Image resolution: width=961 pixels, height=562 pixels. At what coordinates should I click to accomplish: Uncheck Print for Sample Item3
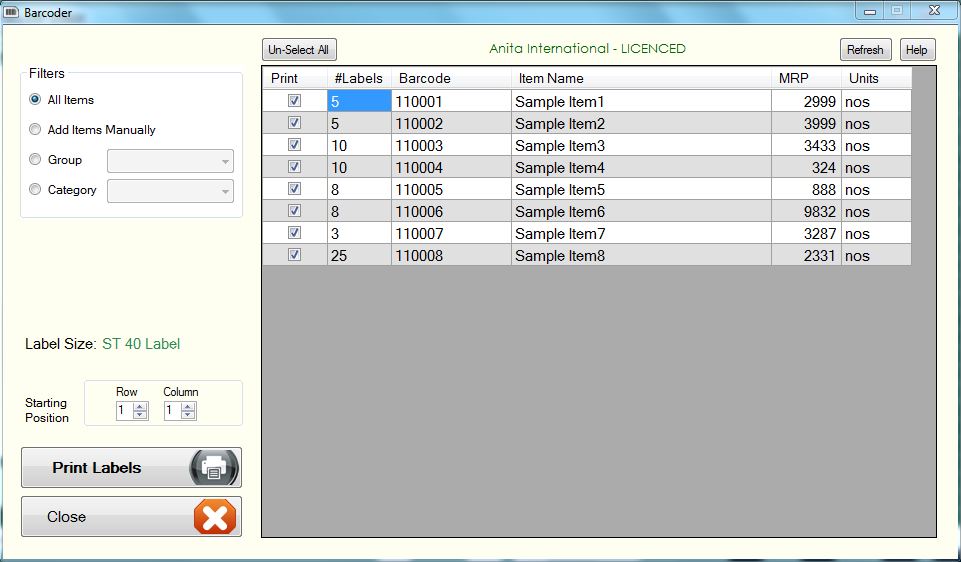pyautogui.click(x=294, y=145)
